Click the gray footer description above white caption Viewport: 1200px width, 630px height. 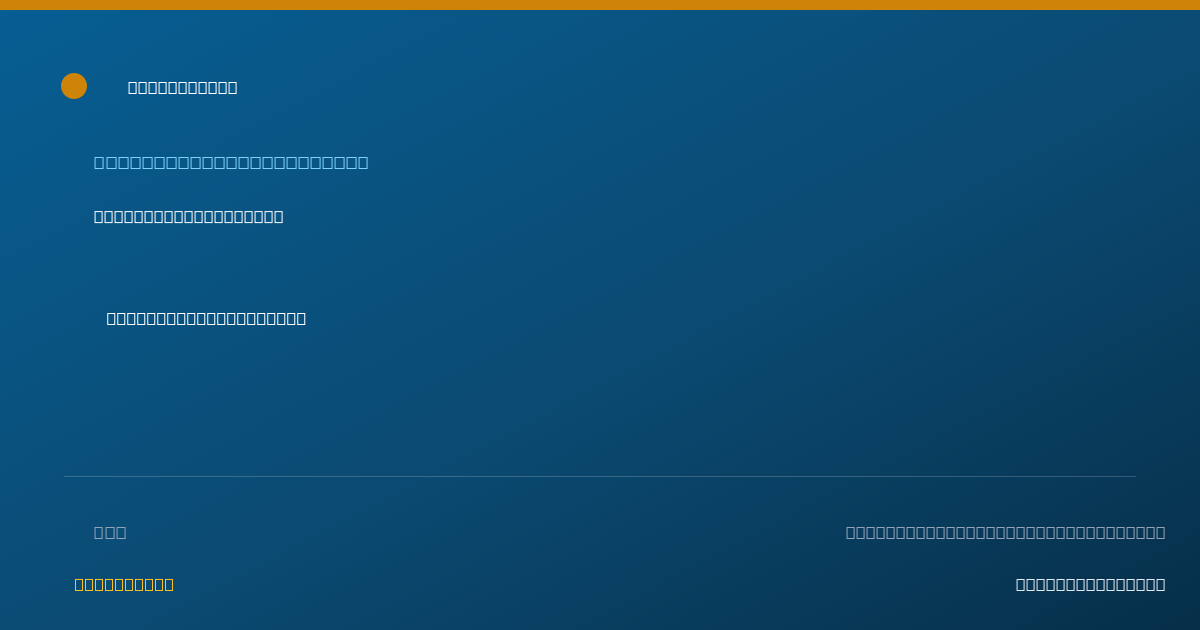[1005, 532]
